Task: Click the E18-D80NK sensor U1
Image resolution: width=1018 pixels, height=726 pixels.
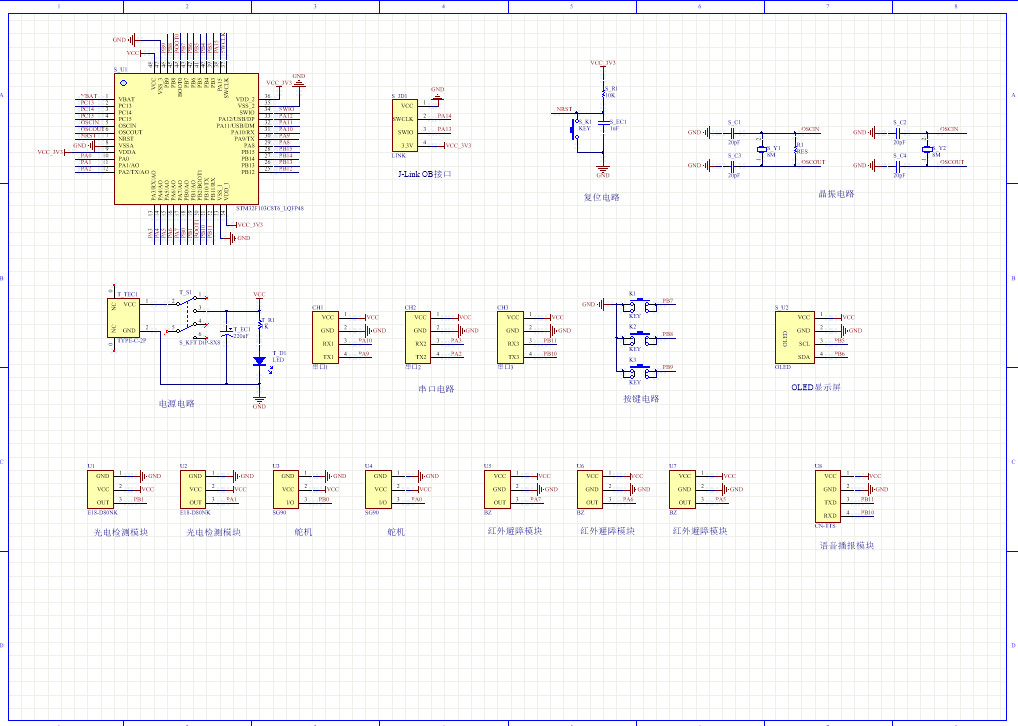Action: click(103, 488)
